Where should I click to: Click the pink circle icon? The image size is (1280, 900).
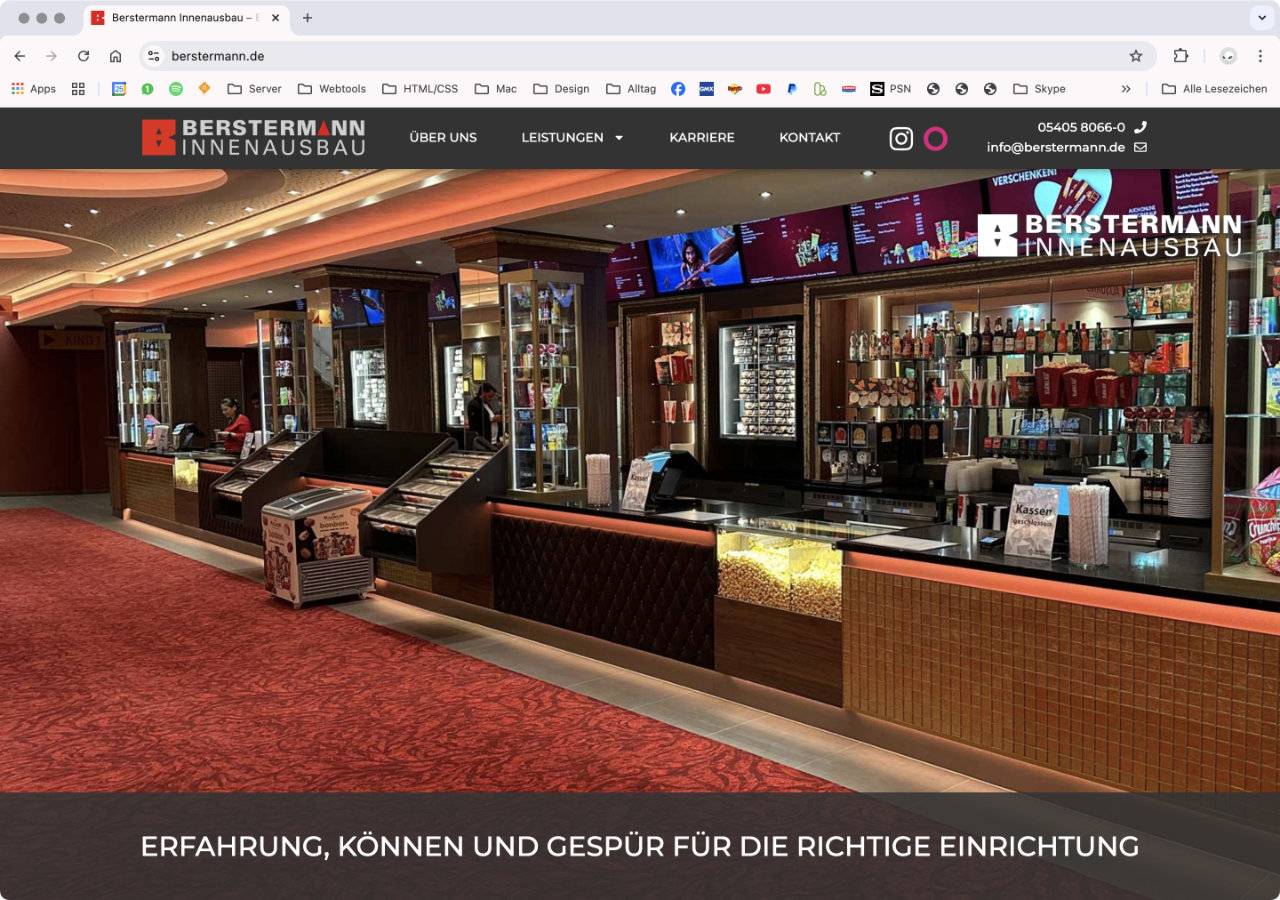tap(935, 139)
